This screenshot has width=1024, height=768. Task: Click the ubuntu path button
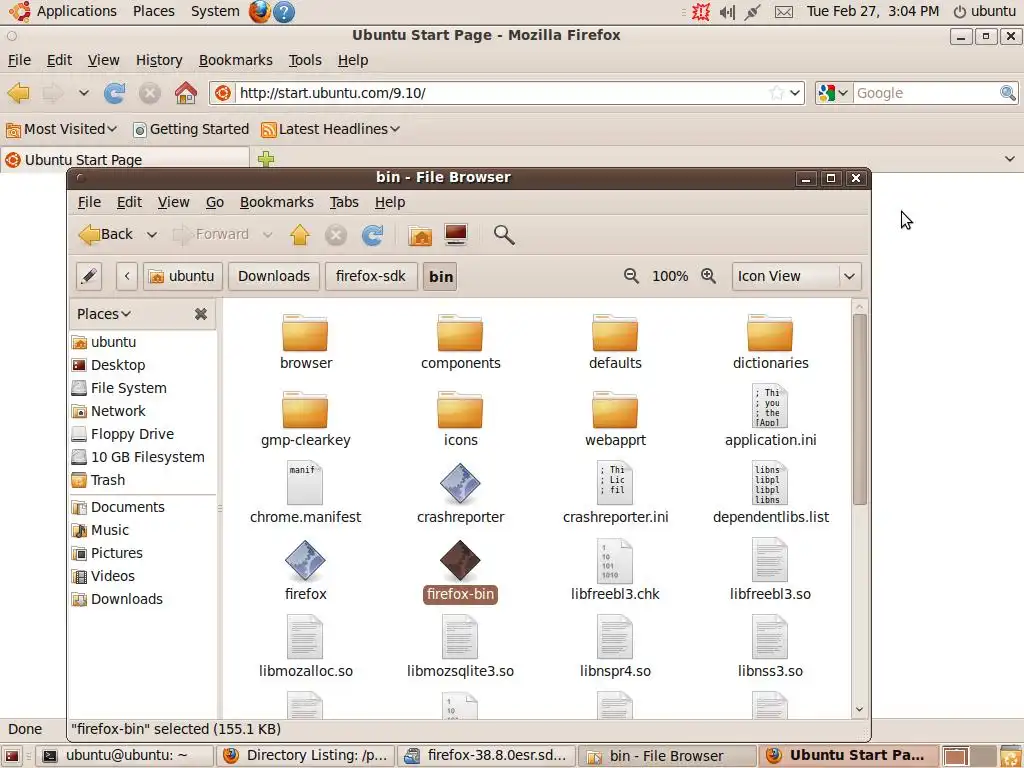coord(183,276)
